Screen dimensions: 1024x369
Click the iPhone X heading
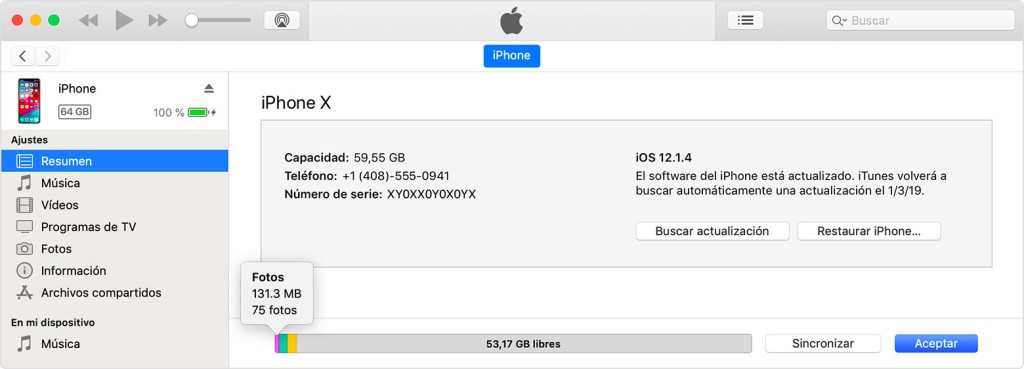coord(296,103)
